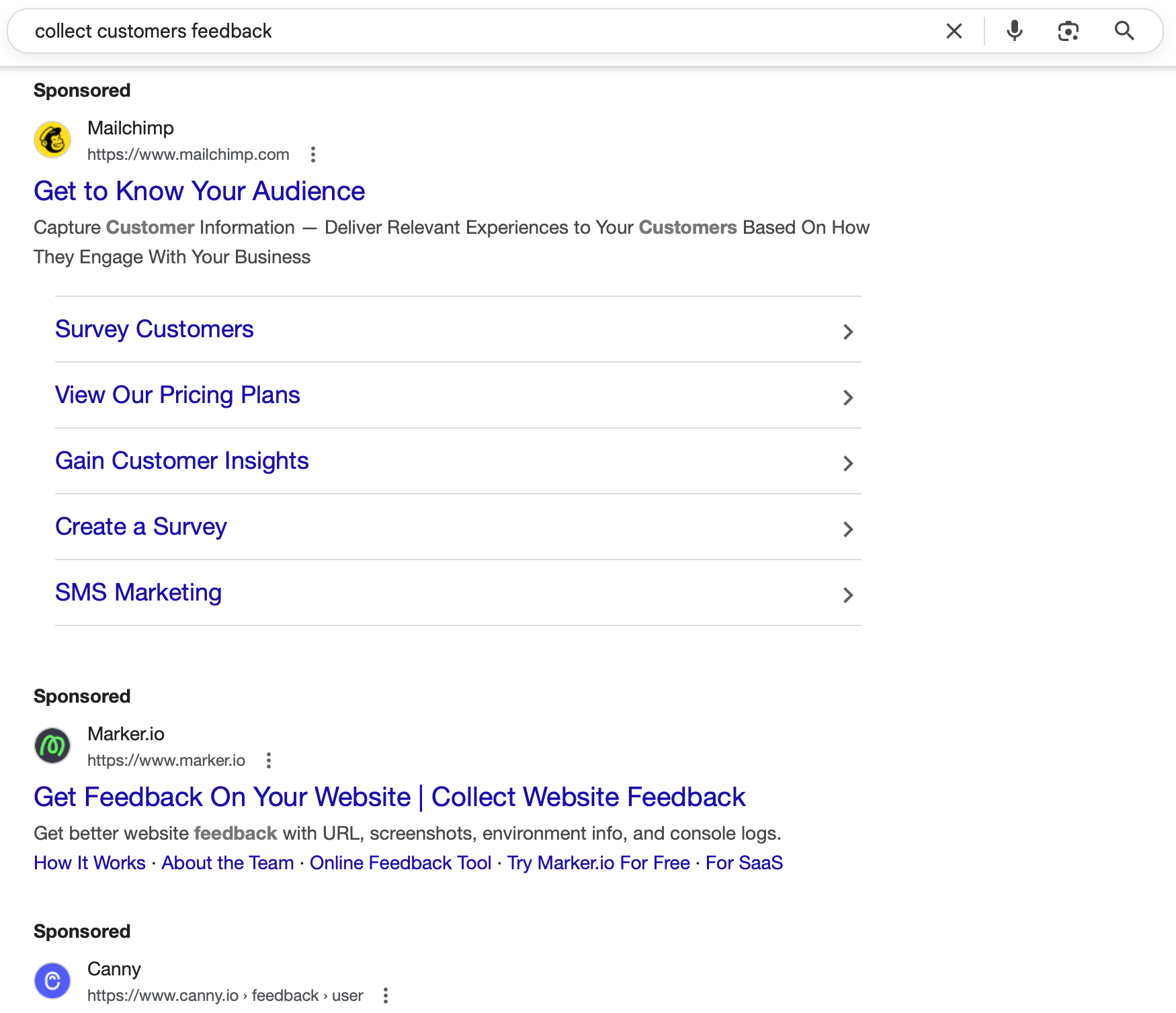
Task: Click the Mailchimp logo favicon
Action: 52,140
